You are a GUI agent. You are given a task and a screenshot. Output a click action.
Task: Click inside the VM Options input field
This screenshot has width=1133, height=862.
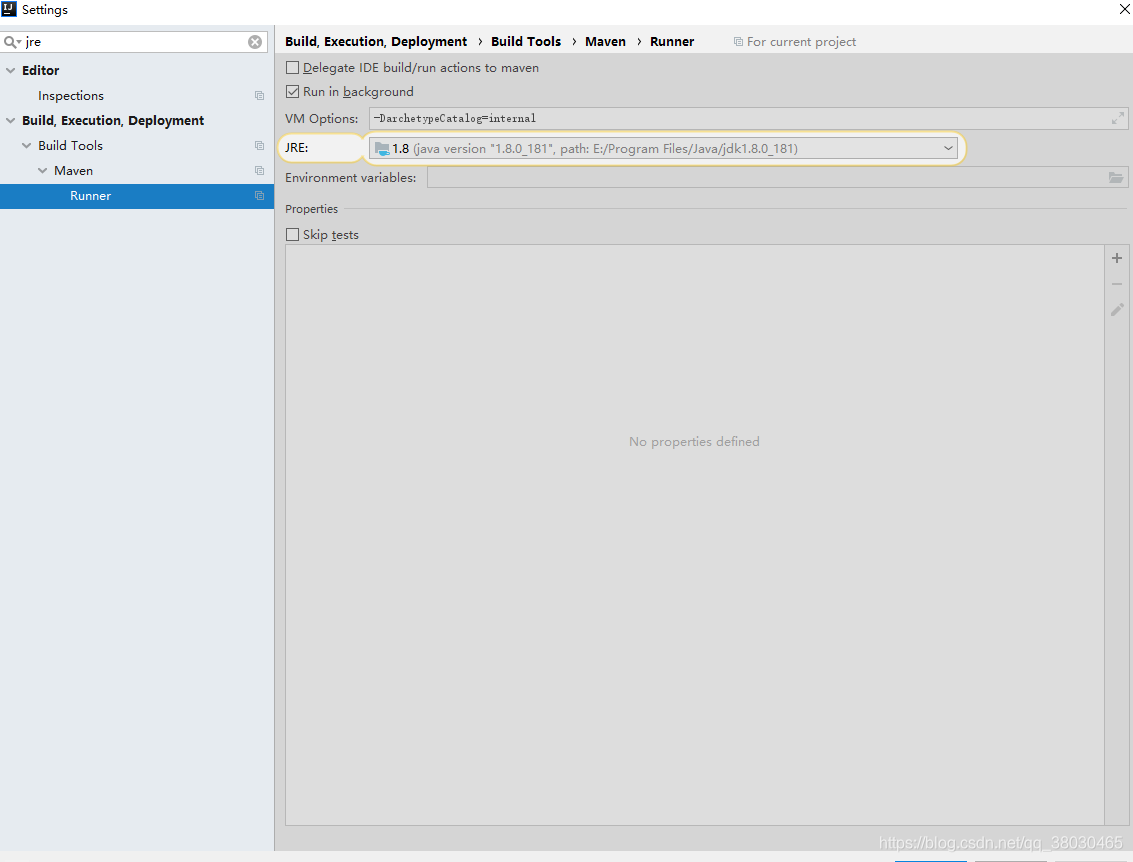click(x=700, y=118)
